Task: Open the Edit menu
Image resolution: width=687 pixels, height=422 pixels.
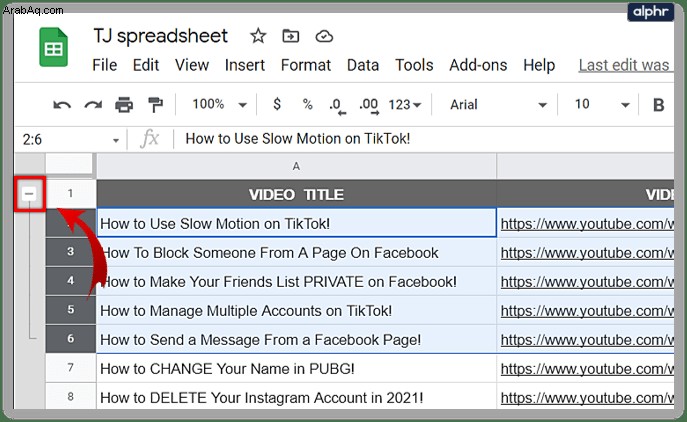Action: (145, 65)
